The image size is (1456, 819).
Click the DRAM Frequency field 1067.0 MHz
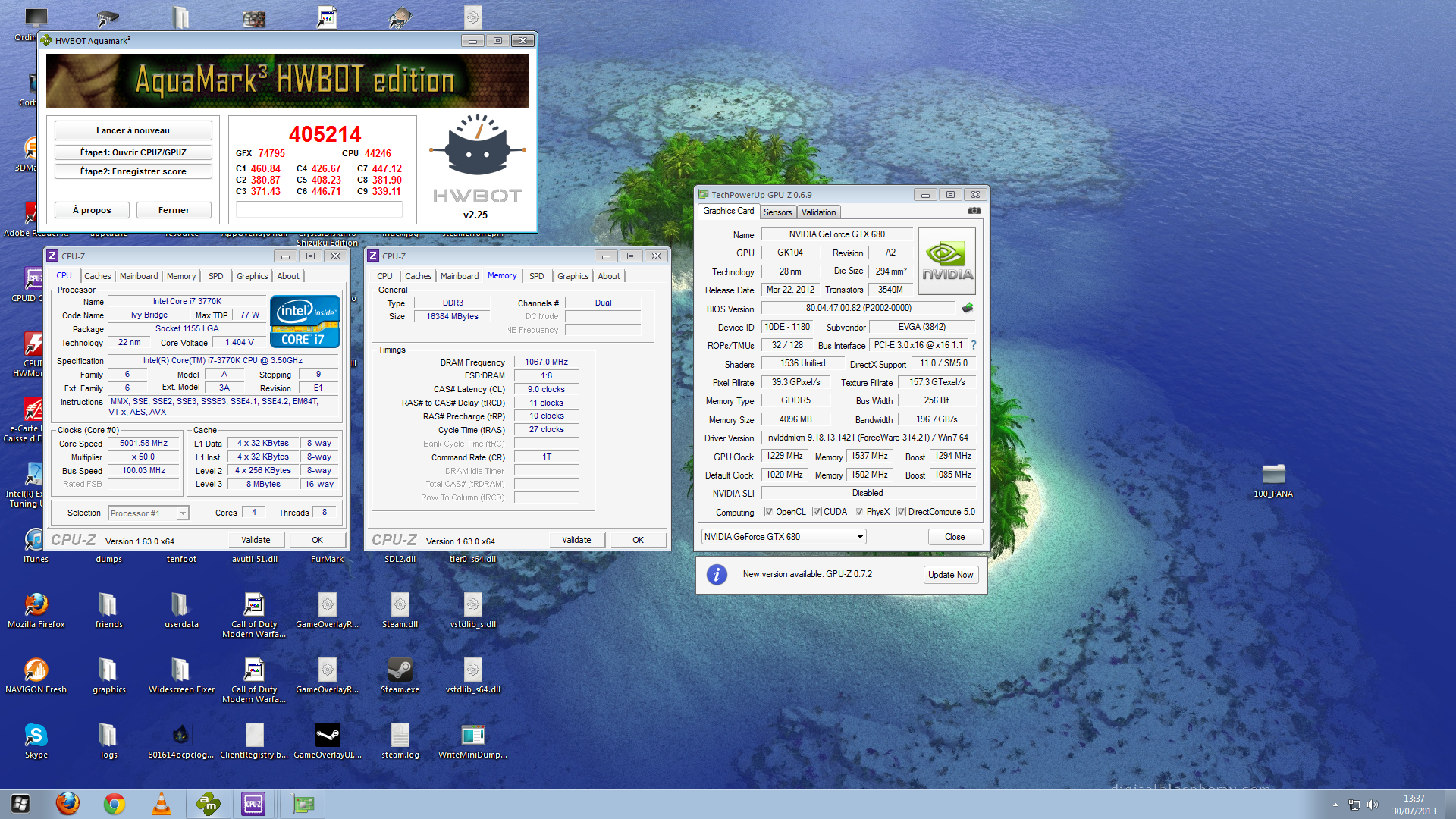click(546, 362)
